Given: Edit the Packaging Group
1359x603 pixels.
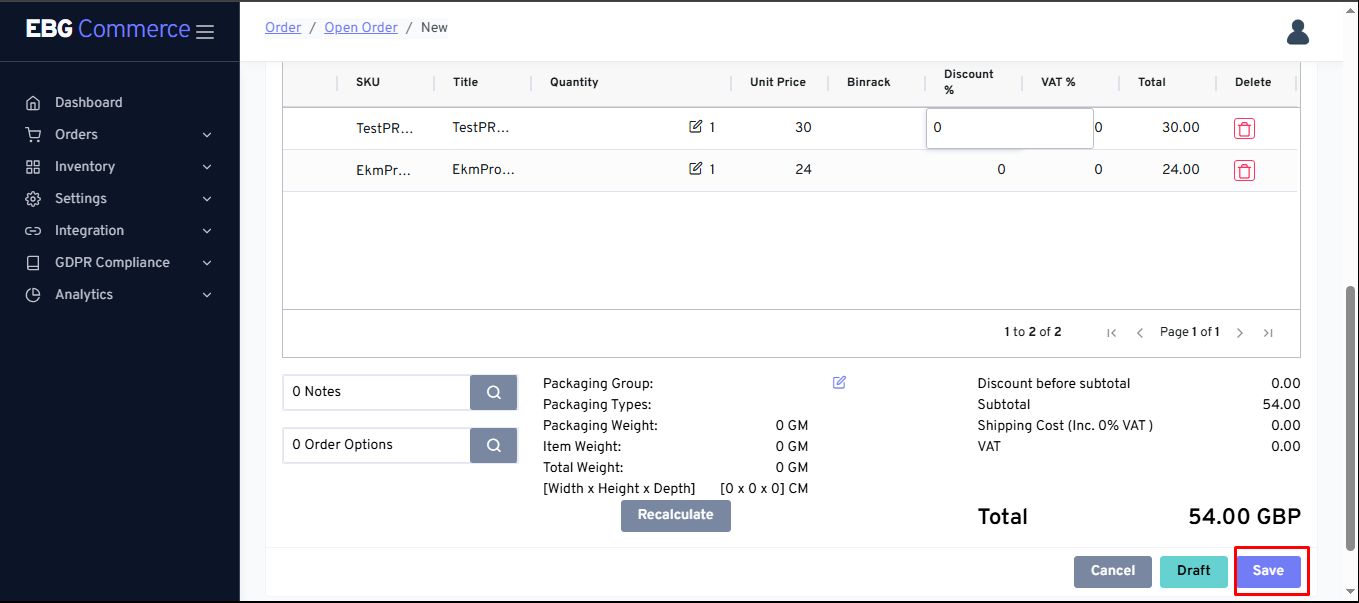Looking at the screenshot, I should pyautogui.click(x=839, y=383).
